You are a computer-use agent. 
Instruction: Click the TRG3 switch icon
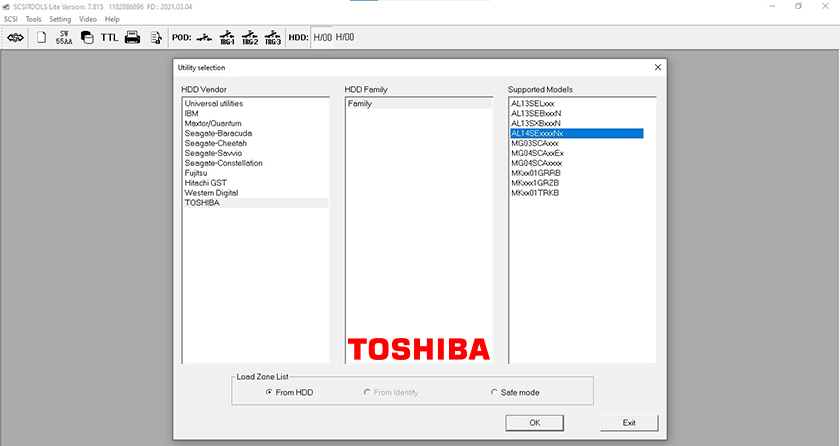[x=273, y=37]
